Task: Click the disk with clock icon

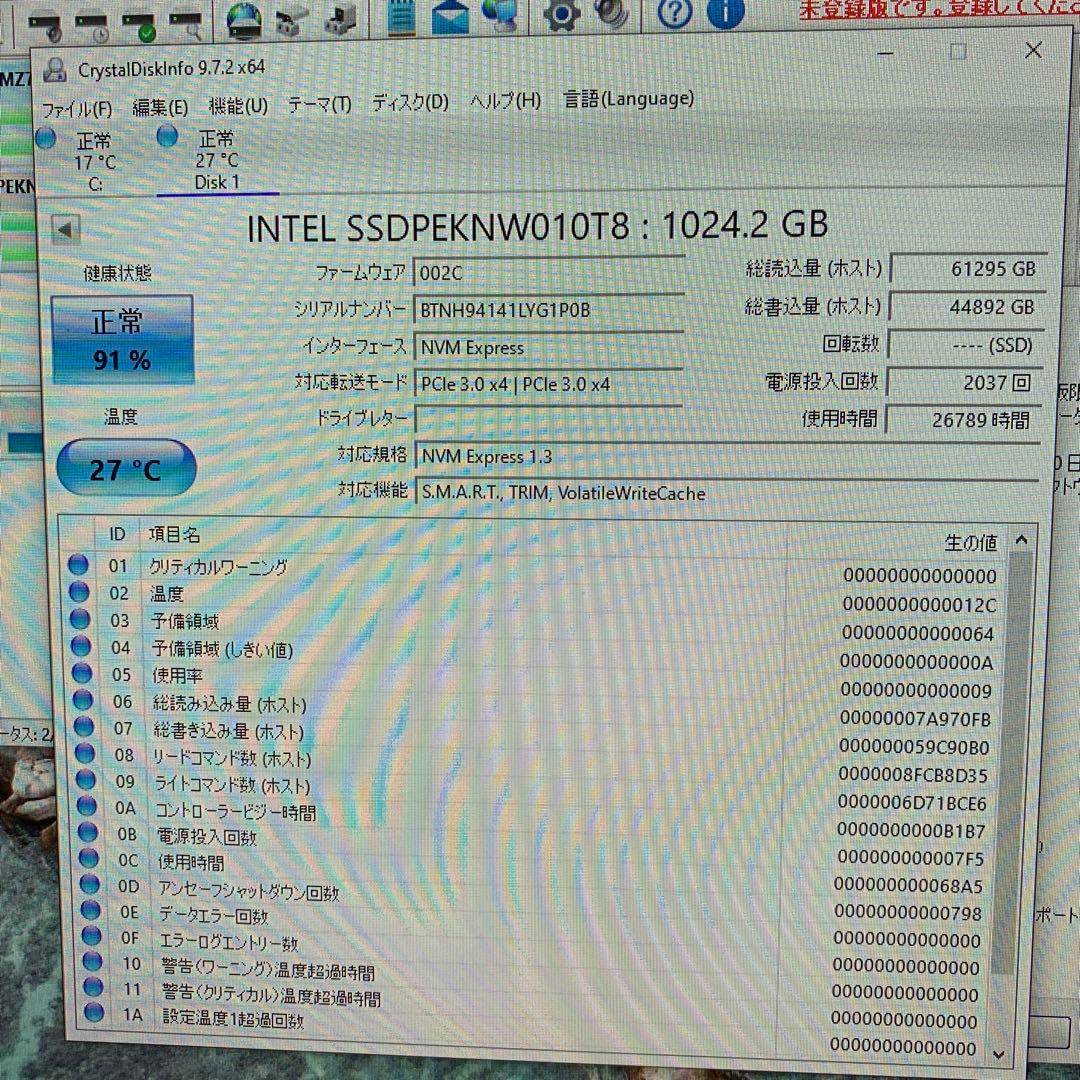Action: pyautogui.click(x=92, y=28)
